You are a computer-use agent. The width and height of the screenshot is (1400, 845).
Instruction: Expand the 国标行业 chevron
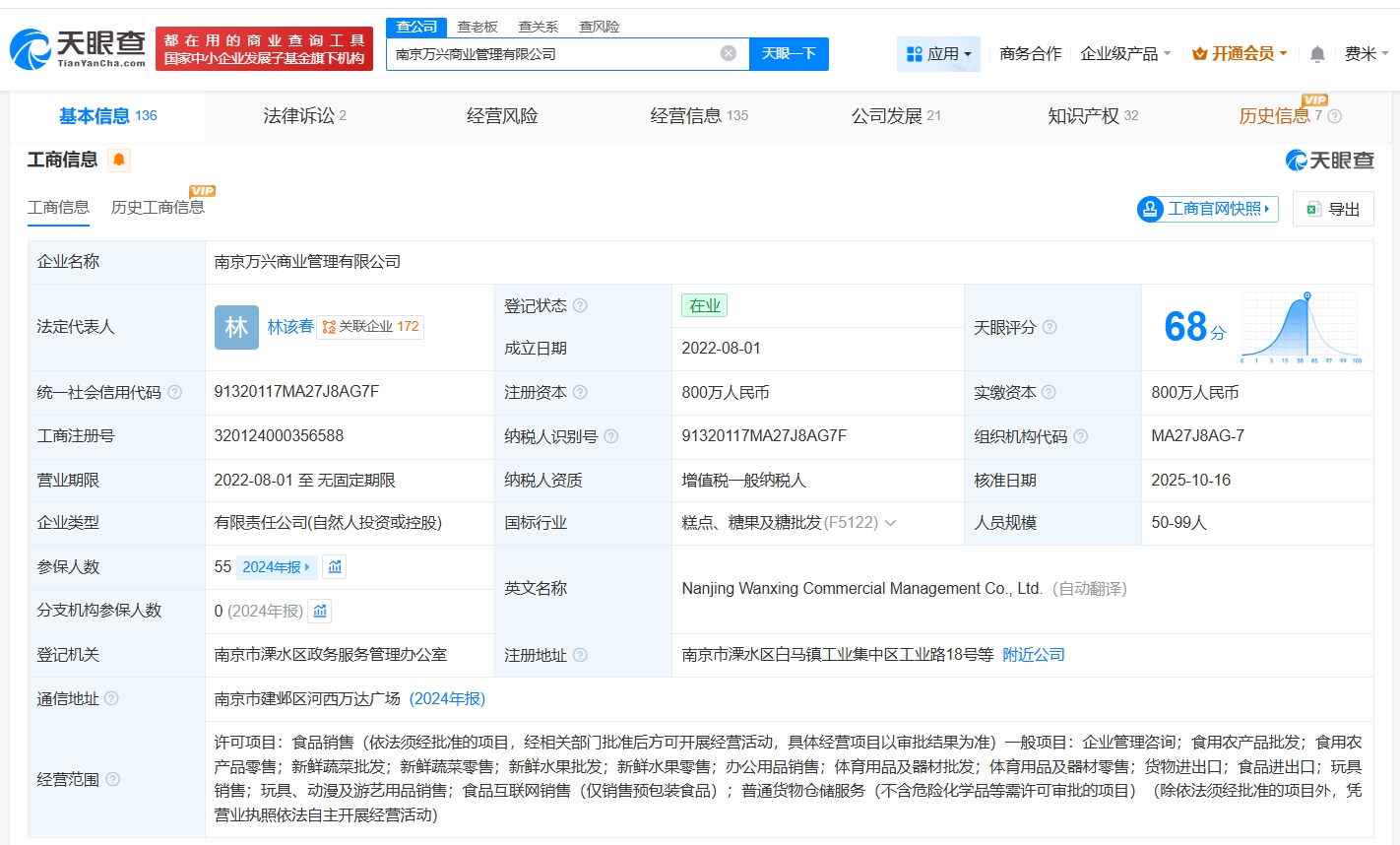coord(891,523)
